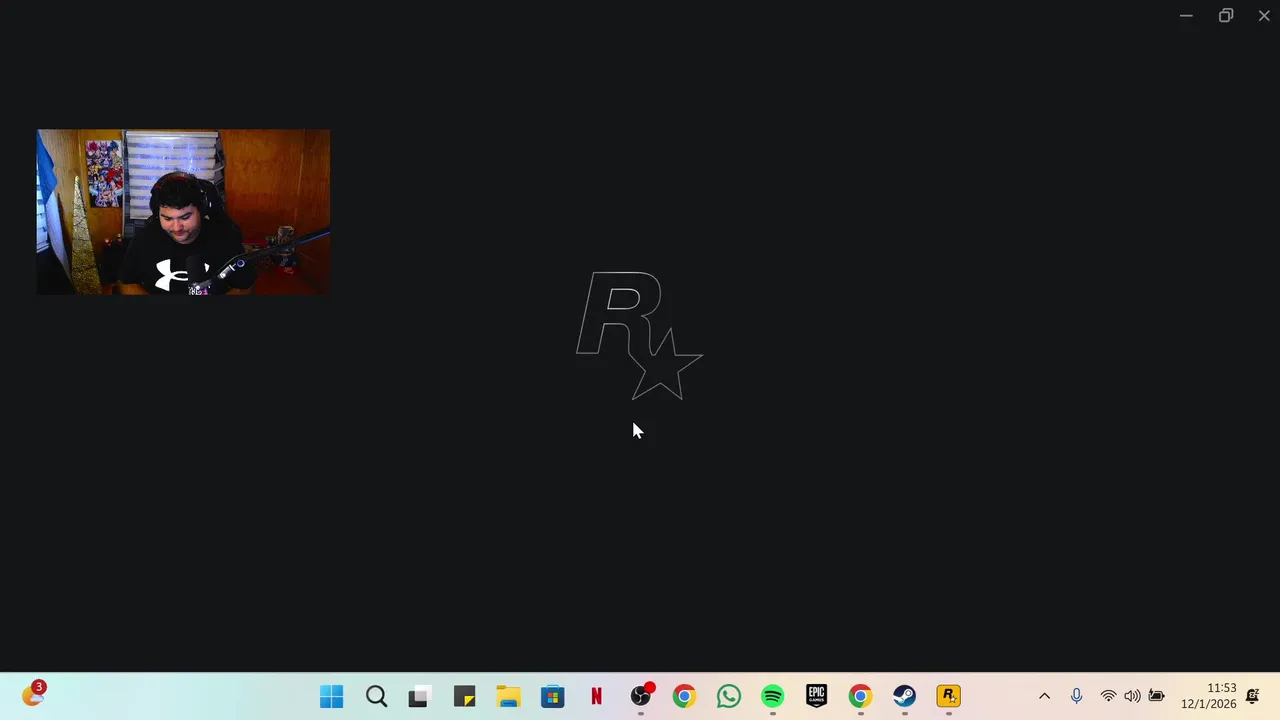Click the battery status tray icon
The image size is (1280, 720).
[x=1156, y=696]
